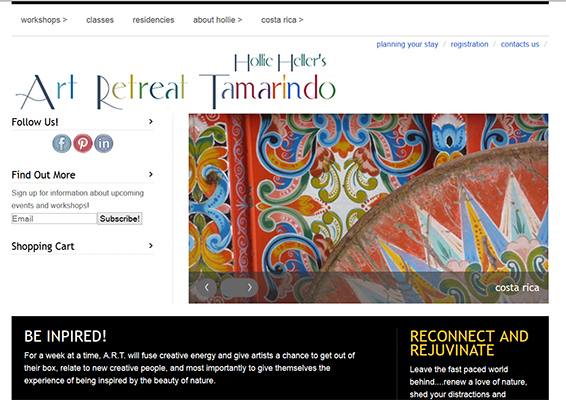Visit the planning your stay link
Image resolution: width=566 pixels, height=400 pixels.
(x=407, y=44)
